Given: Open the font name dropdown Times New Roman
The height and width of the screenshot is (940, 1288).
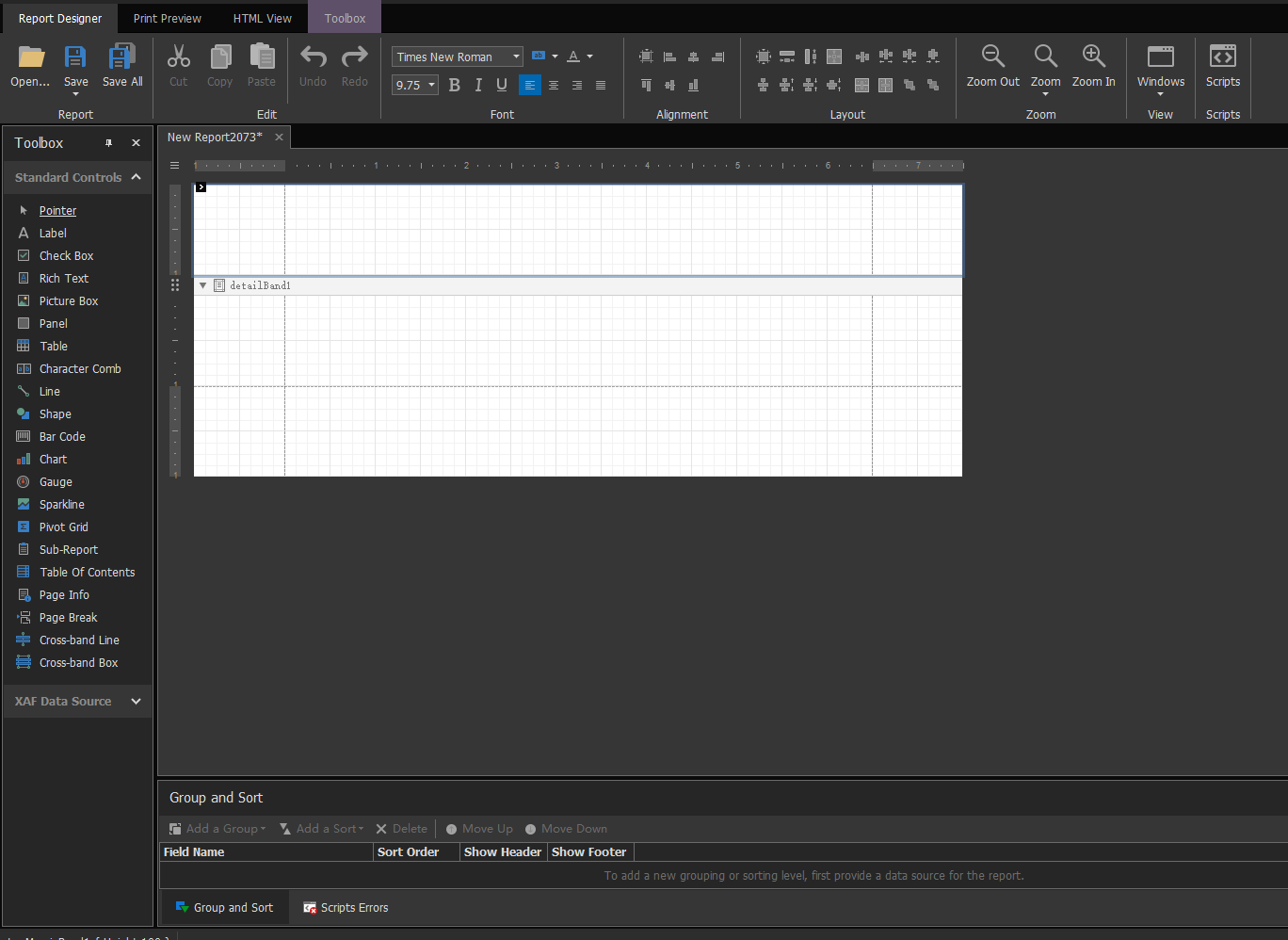Looking at the screenshot, I should (x=516, y=57).
